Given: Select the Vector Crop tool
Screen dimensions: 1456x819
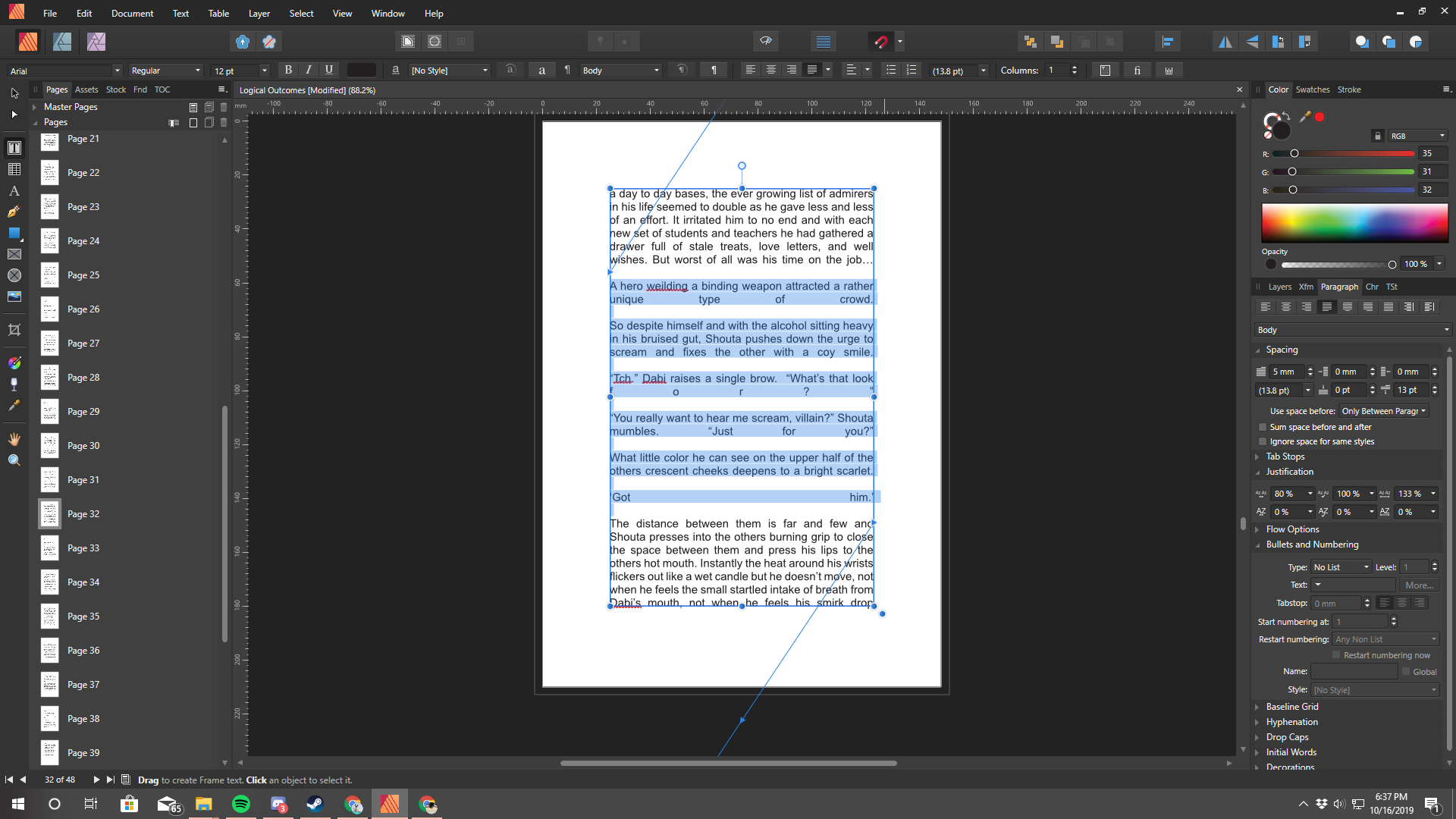Looking at the screenshot, I should [x=14, y=330].
